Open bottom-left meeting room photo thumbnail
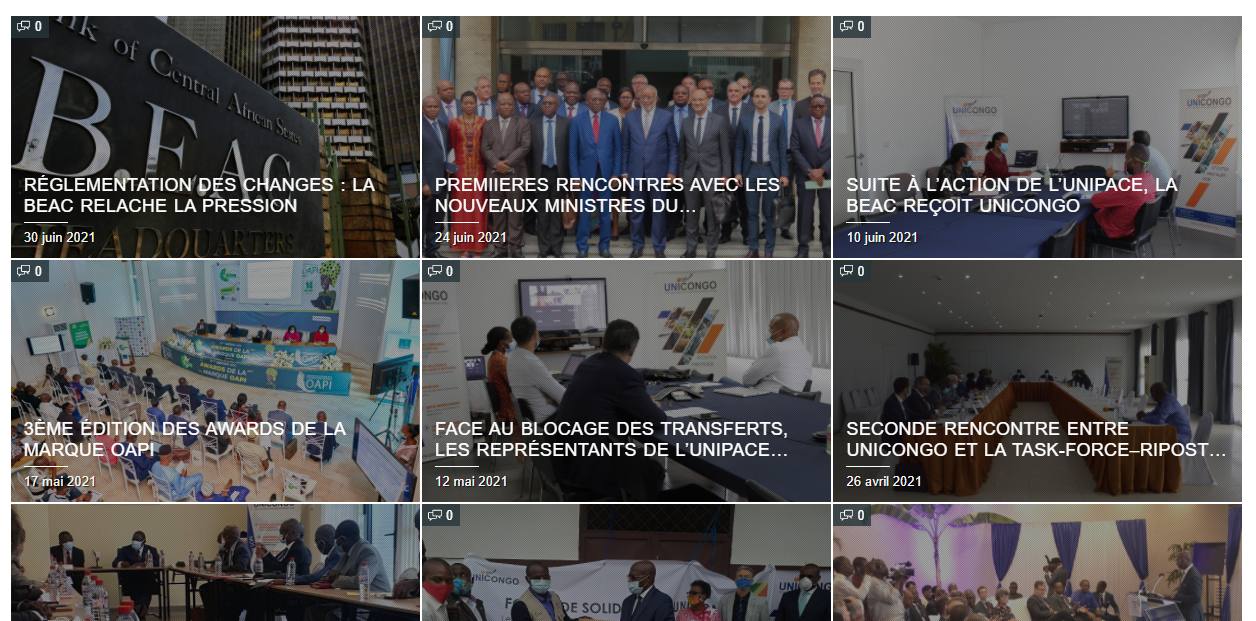 [x=215, y=562]
